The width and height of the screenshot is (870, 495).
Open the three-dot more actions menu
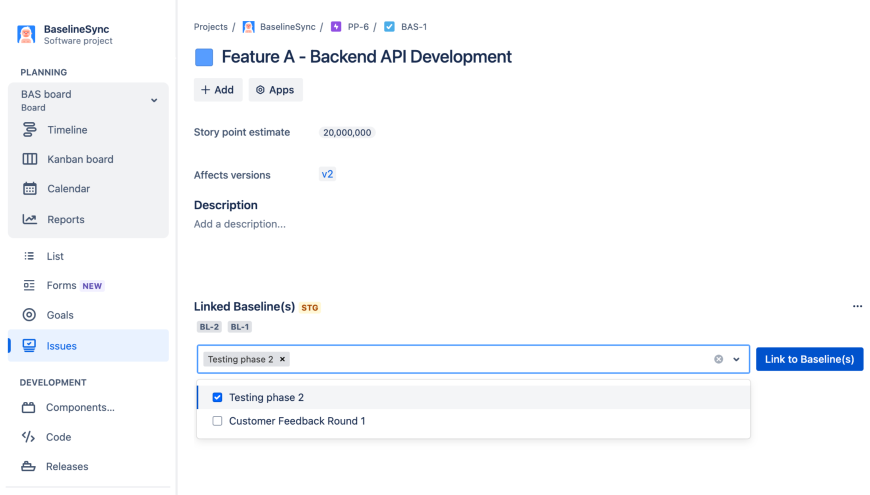(857, 307)
